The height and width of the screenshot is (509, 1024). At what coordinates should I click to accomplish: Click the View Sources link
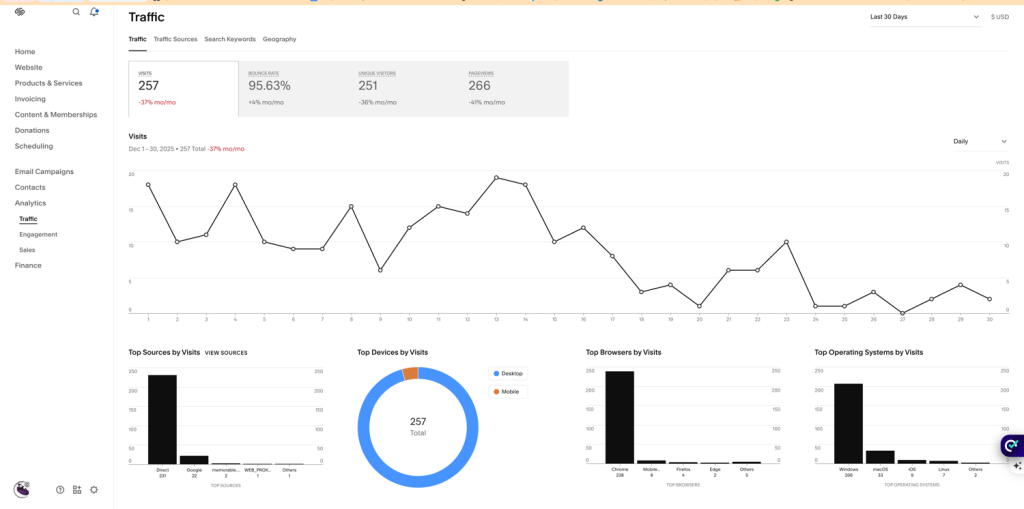(226, 353)
